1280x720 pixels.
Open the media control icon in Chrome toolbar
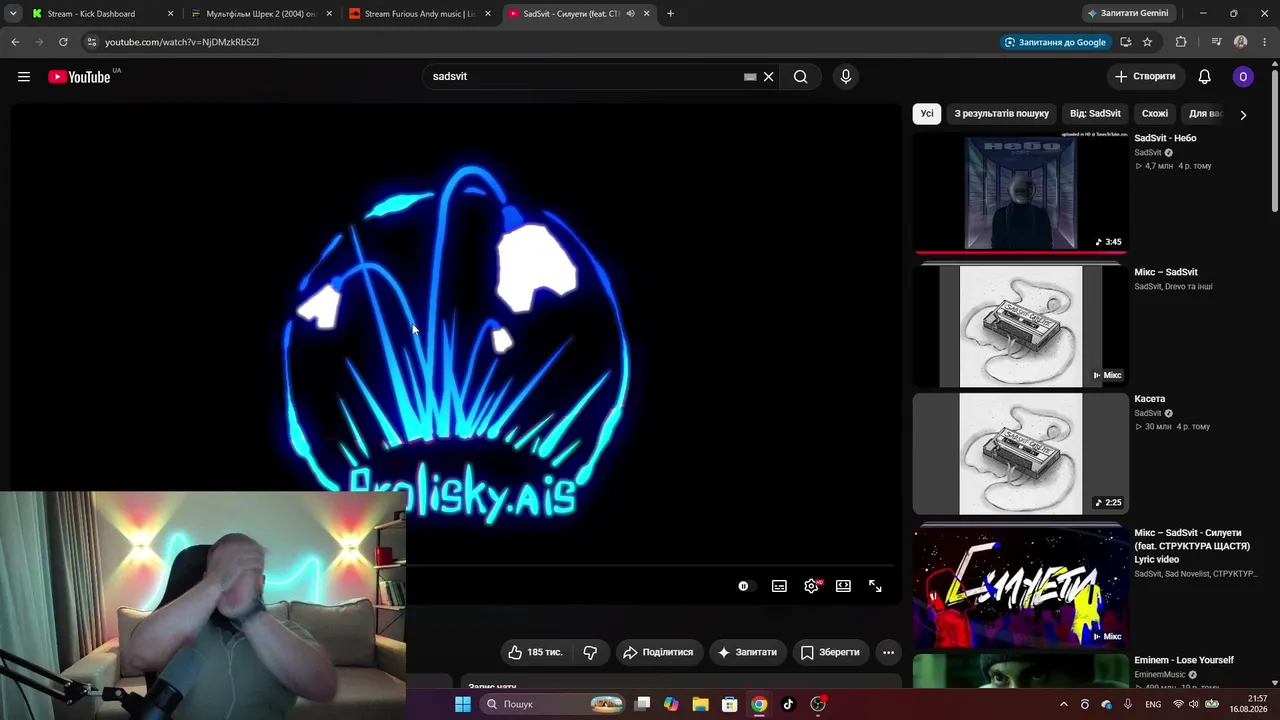(x=1216, y=42)
